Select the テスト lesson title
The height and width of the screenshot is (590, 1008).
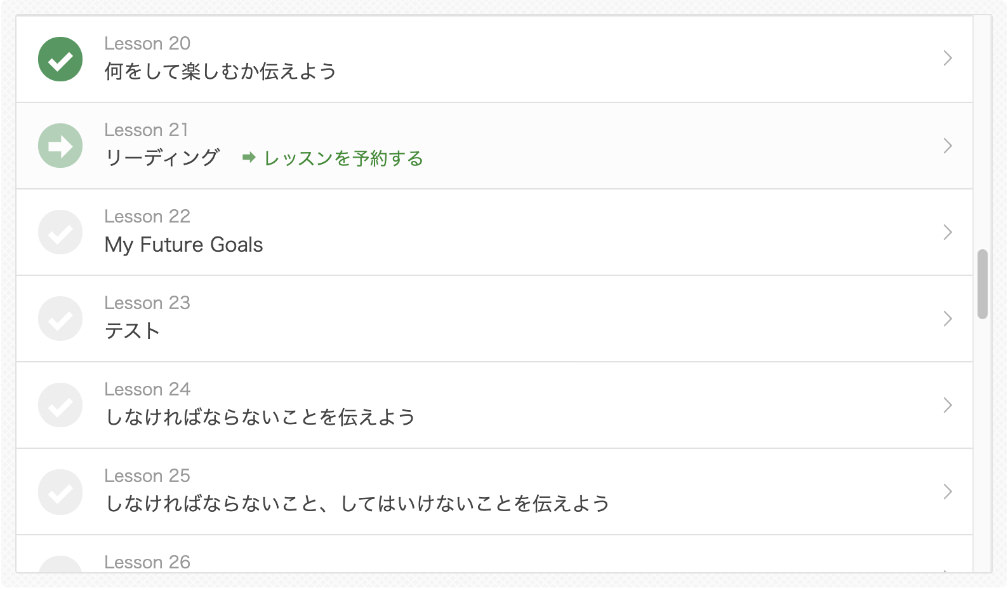[x=133, y=331]
